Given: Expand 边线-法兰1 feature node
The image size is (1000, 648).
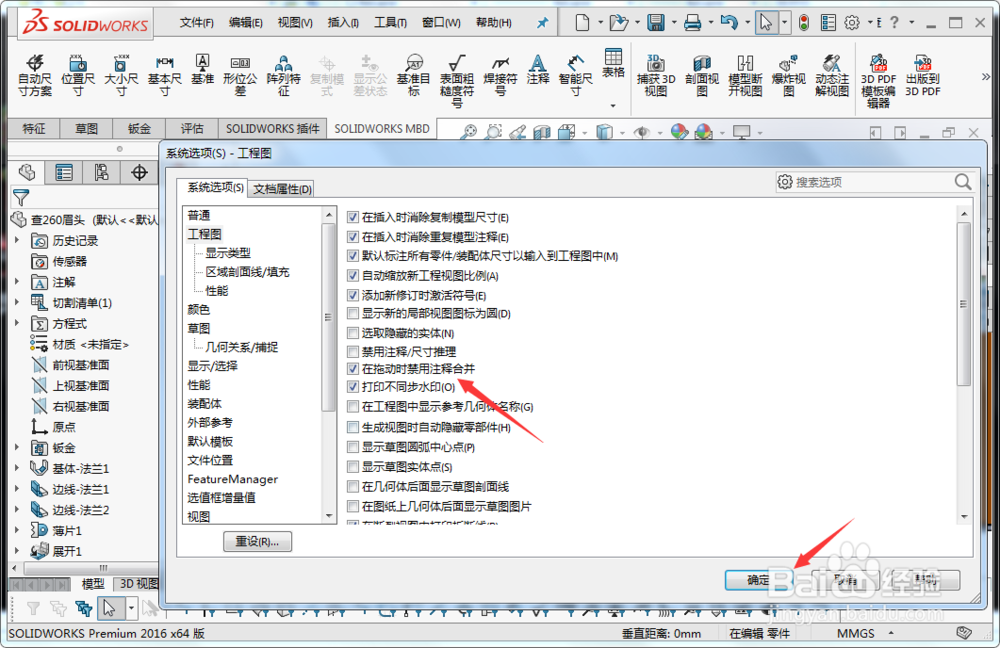Looking at the screenshot, I should coord(17,489).
